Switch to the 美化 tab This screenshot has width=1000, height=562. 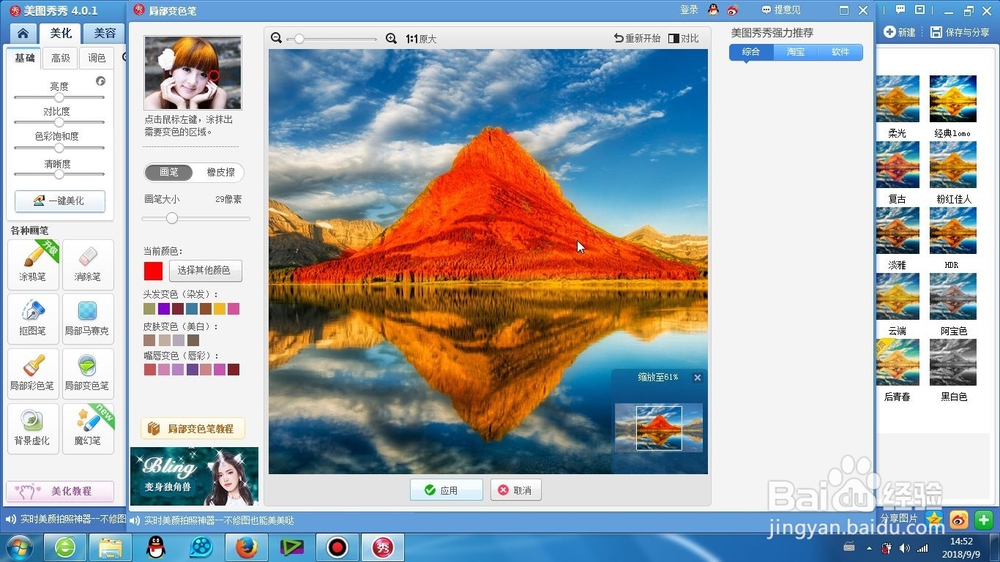coord(61,33)
